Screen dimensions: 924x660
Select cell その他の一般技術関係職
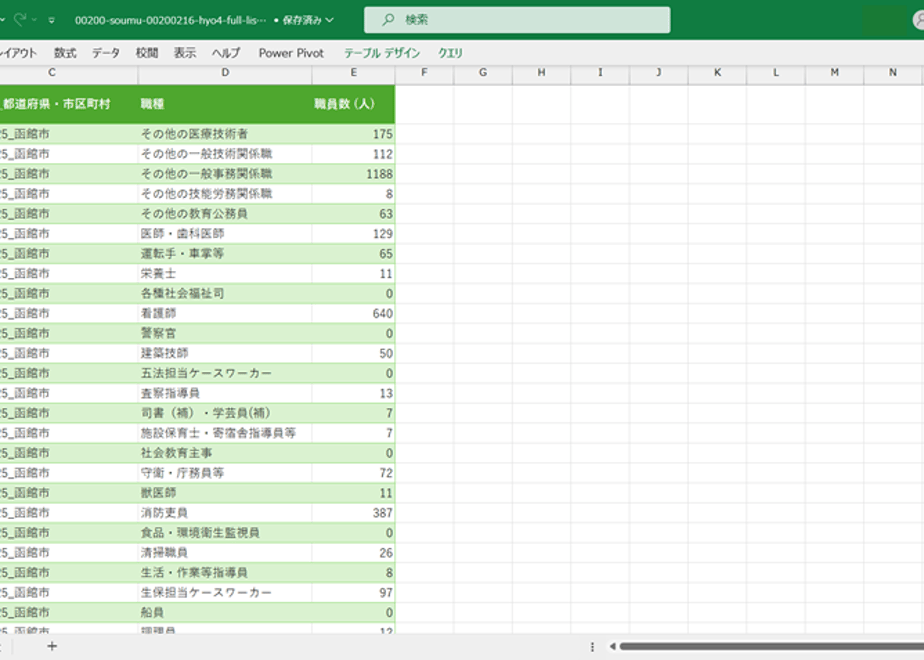click(225, 154)
